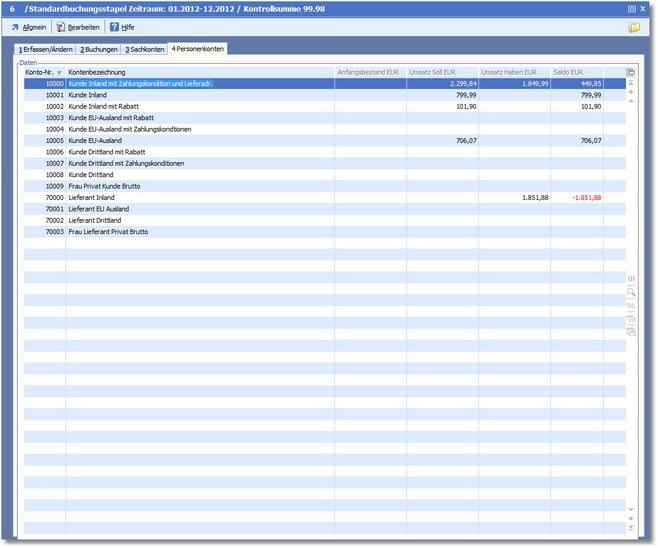Toggle sort arrow on Konto-Nr. column

59,73
